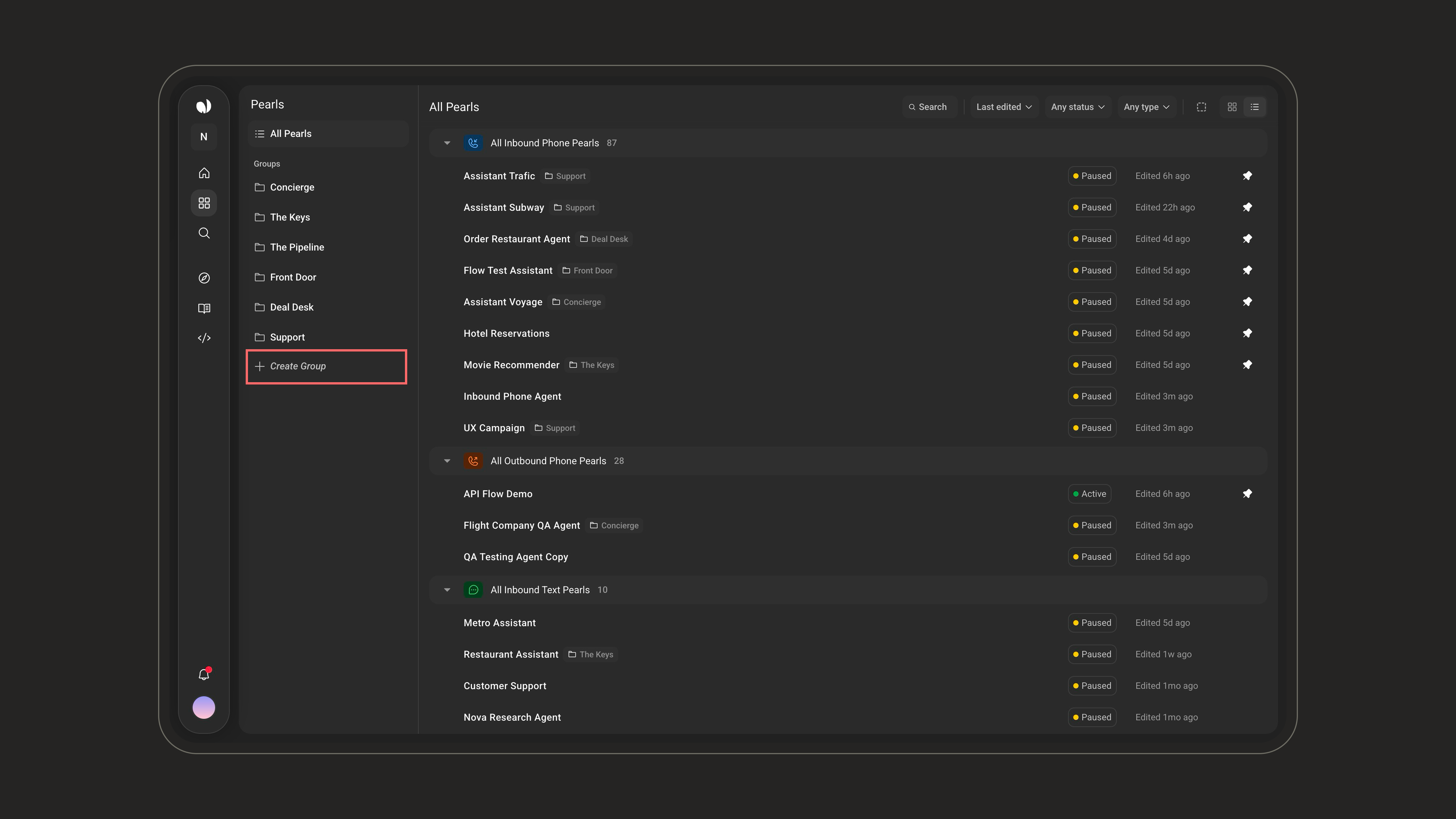Open the Metro Assistant pearl

pos(500,623)
